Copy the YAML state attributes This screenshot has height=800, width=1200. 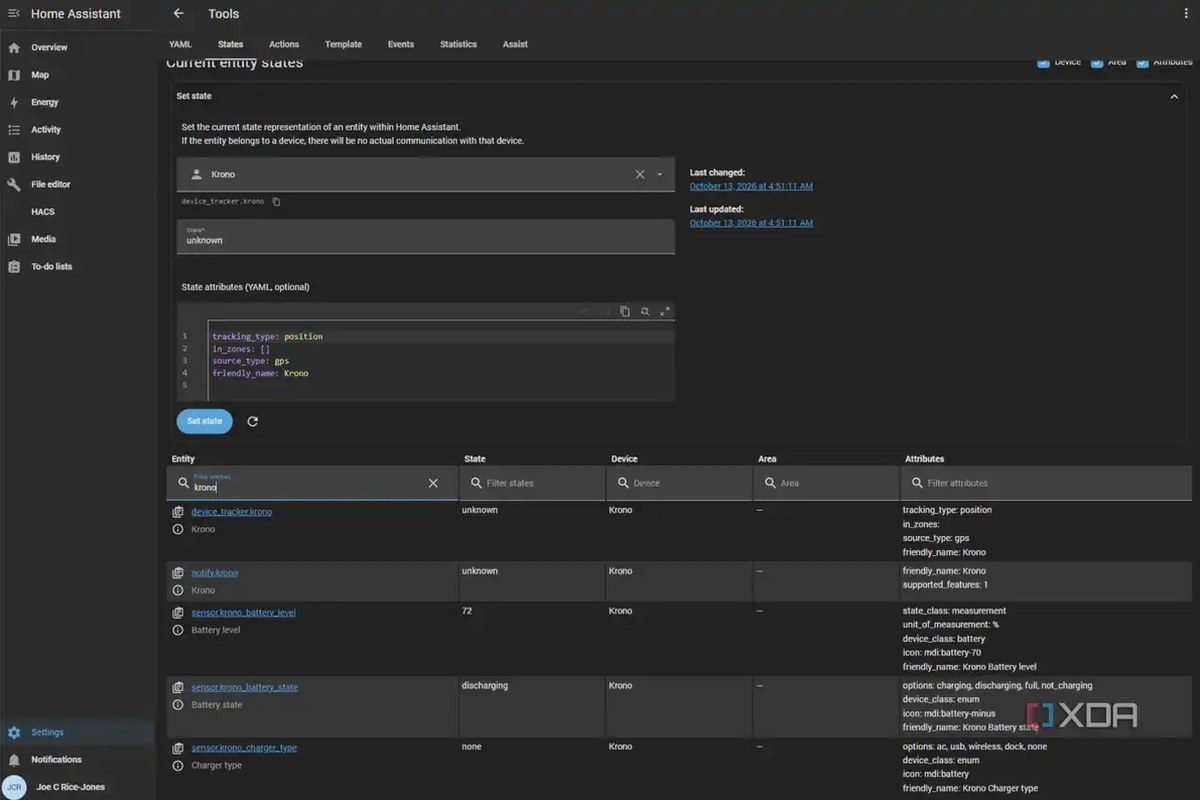(x=625, y=311)
